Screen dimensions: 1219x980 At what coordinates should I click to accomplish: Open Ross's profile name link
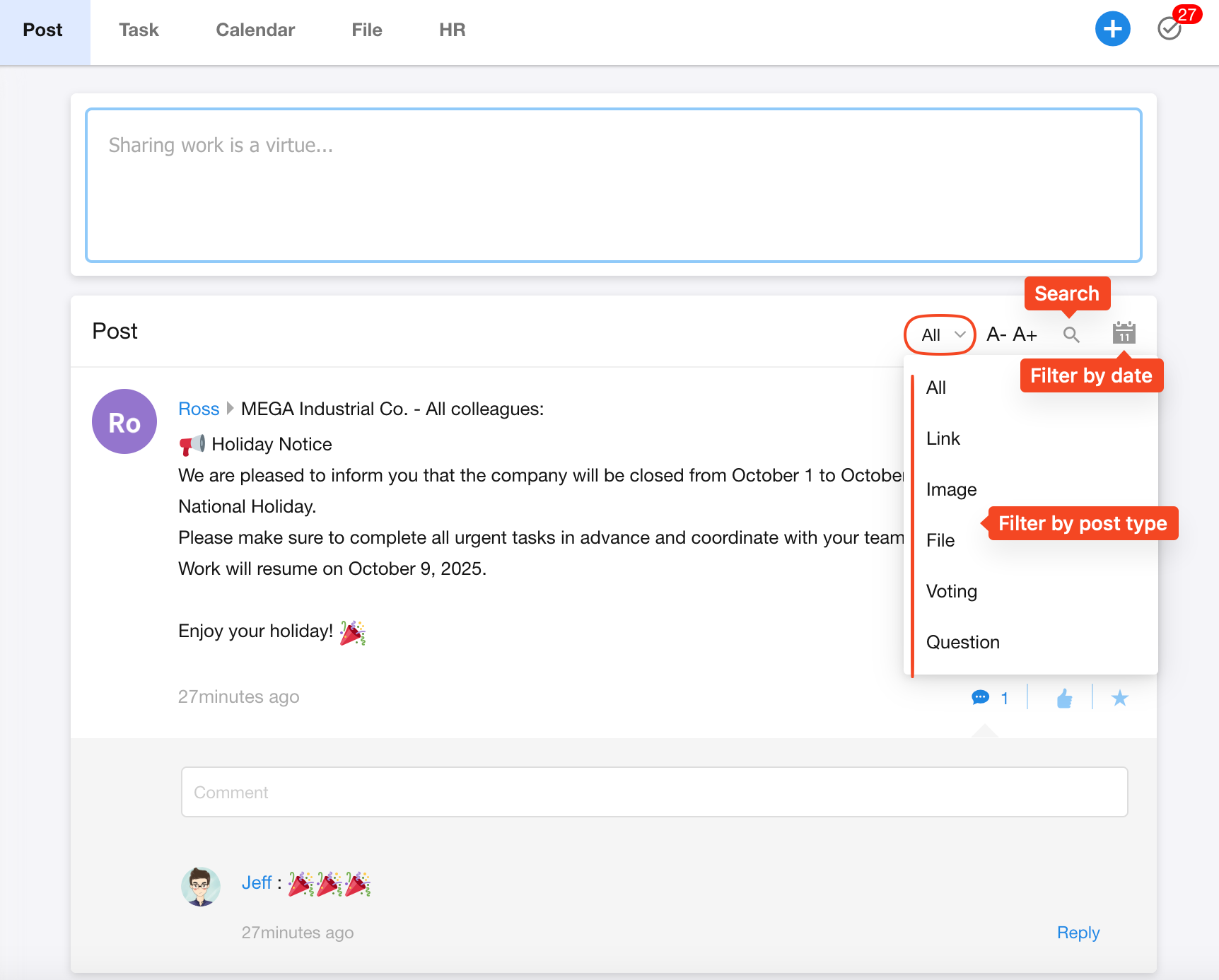point(199,409)
